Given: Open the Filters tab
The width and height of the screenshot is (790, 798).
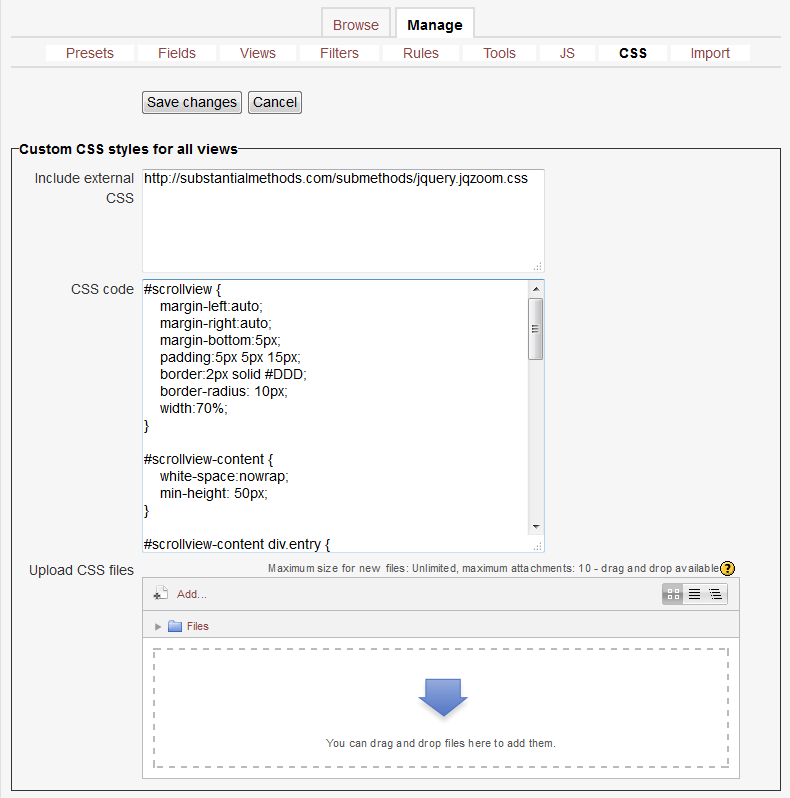Looking at the screenshot, I should tap(339, 53).
